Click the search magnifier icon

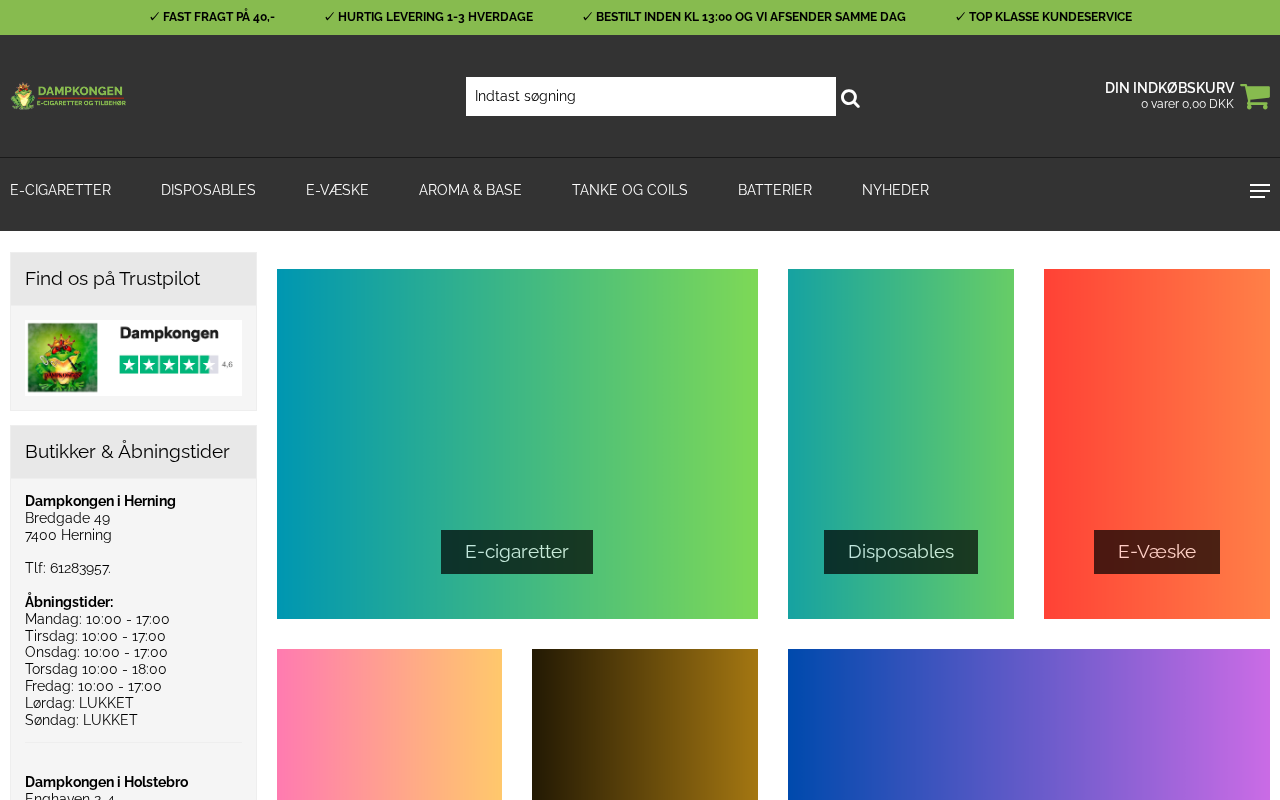[x=850, y=98]
